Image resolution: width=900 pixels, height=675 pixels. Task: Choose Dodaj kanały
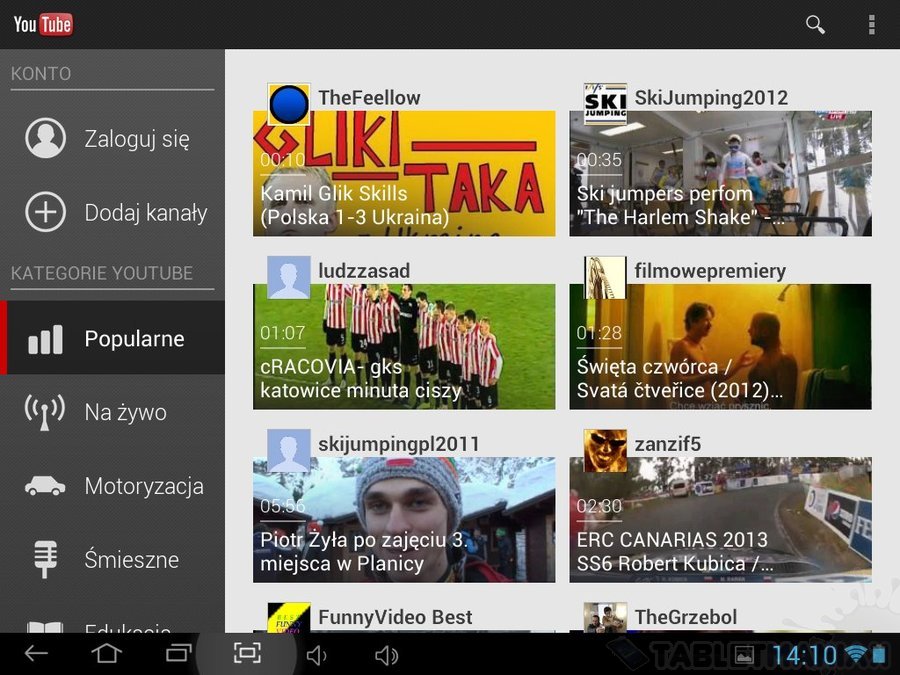[112, 212]
